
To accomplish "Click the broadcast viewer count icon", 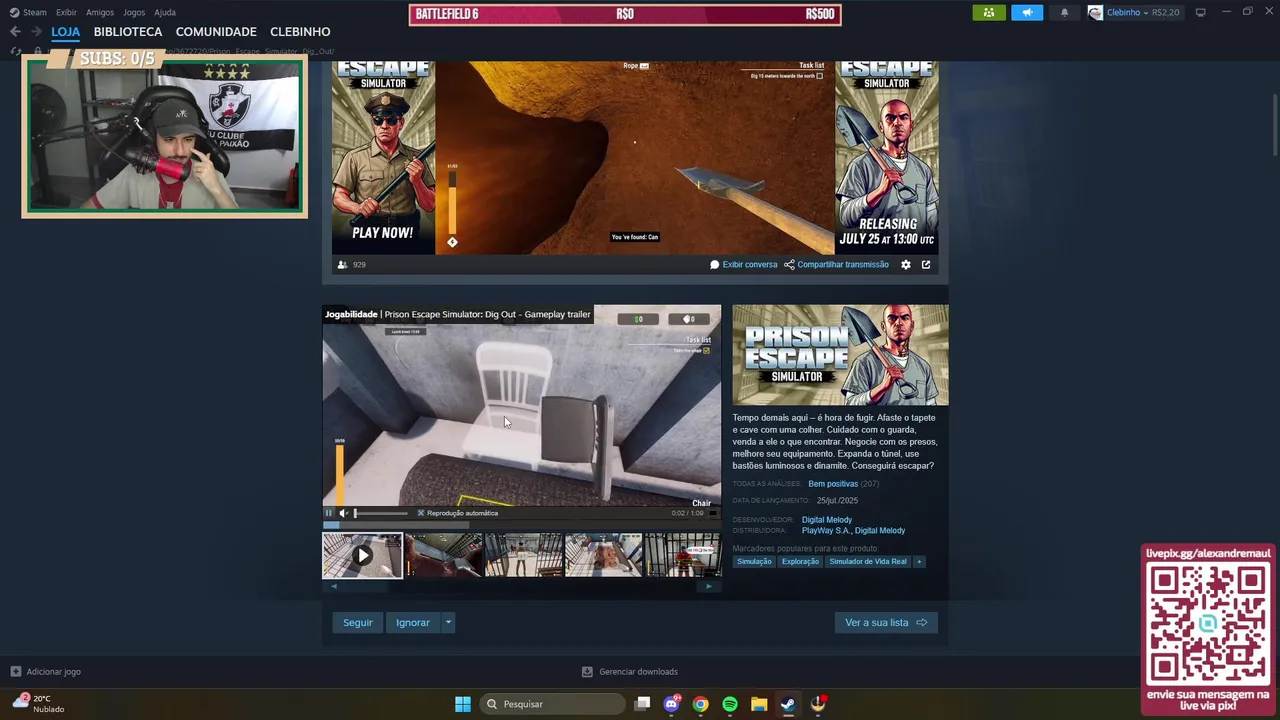I will click(343, 265).
